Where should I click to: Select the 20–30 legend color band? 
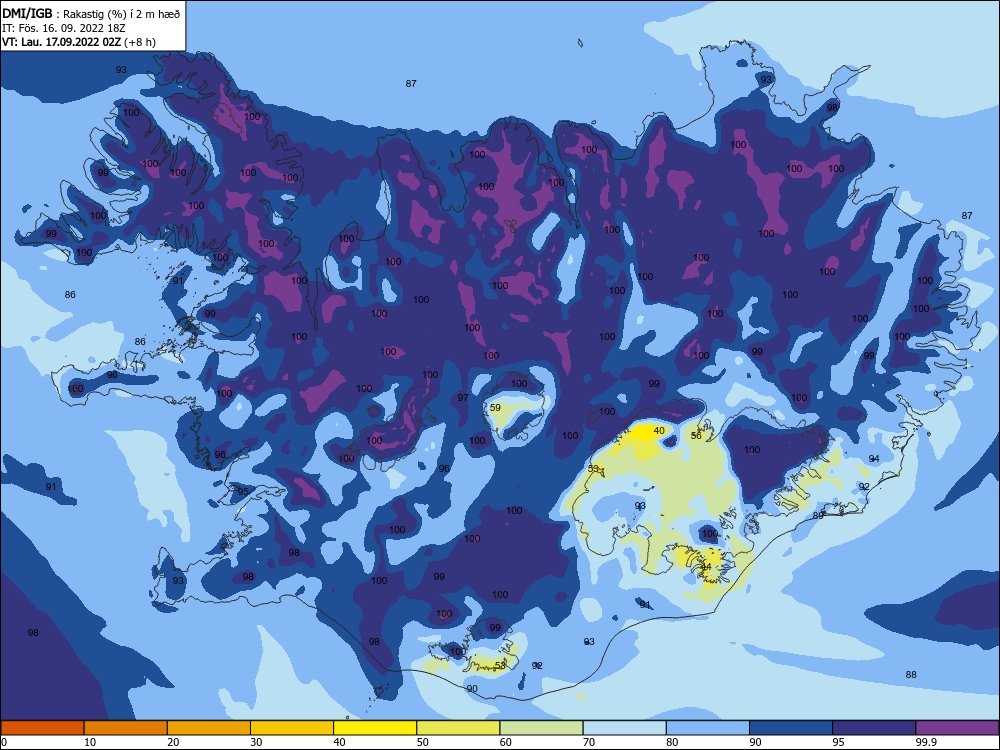[209, 728]
